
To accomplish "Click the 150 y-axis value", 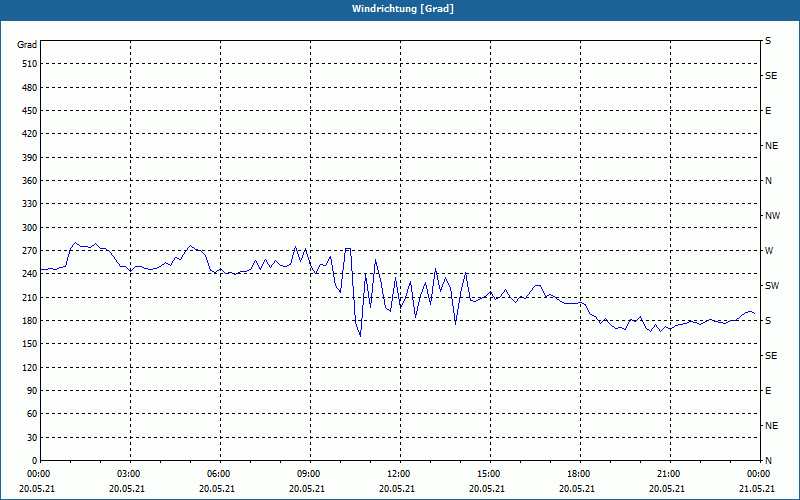I will [x=29, y=344].
